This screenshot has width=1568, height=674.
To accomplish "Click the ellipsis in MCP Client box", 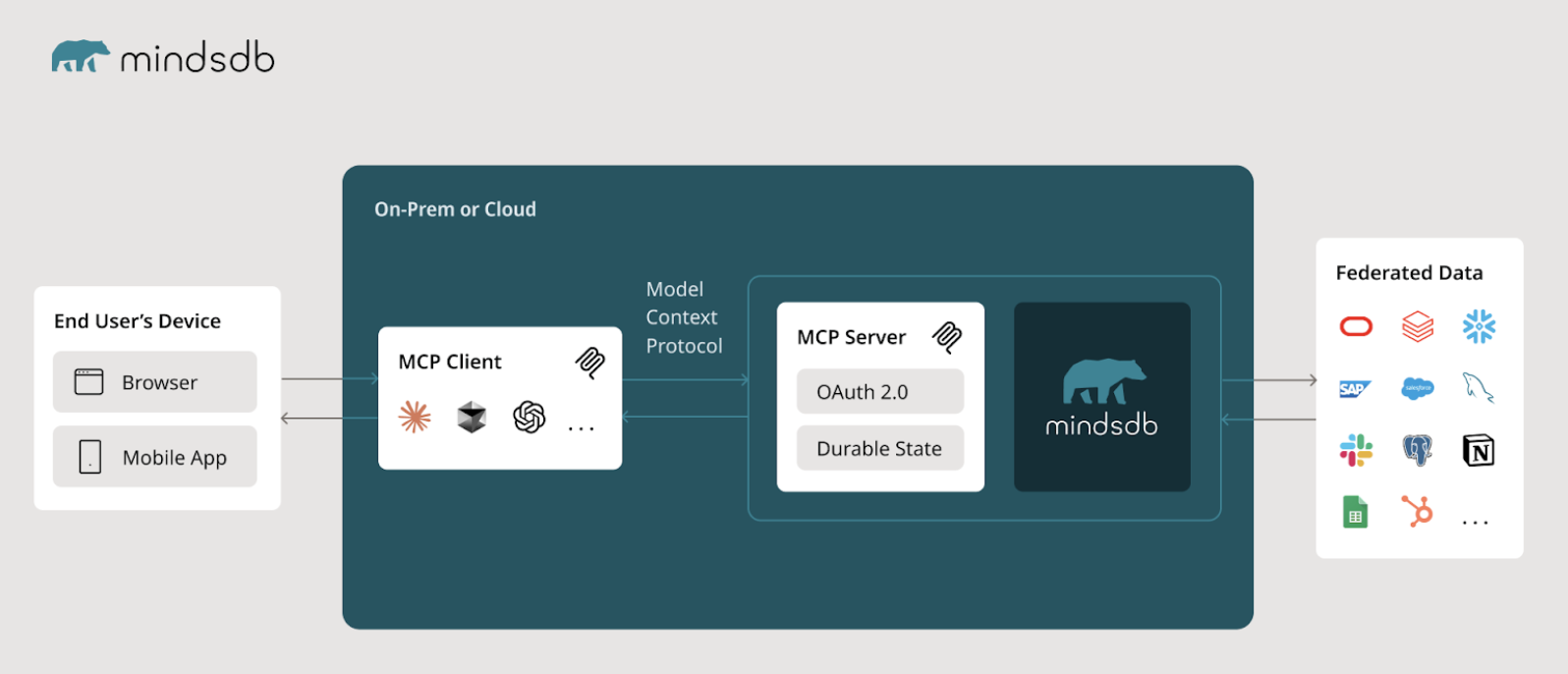I will point(582,429).
